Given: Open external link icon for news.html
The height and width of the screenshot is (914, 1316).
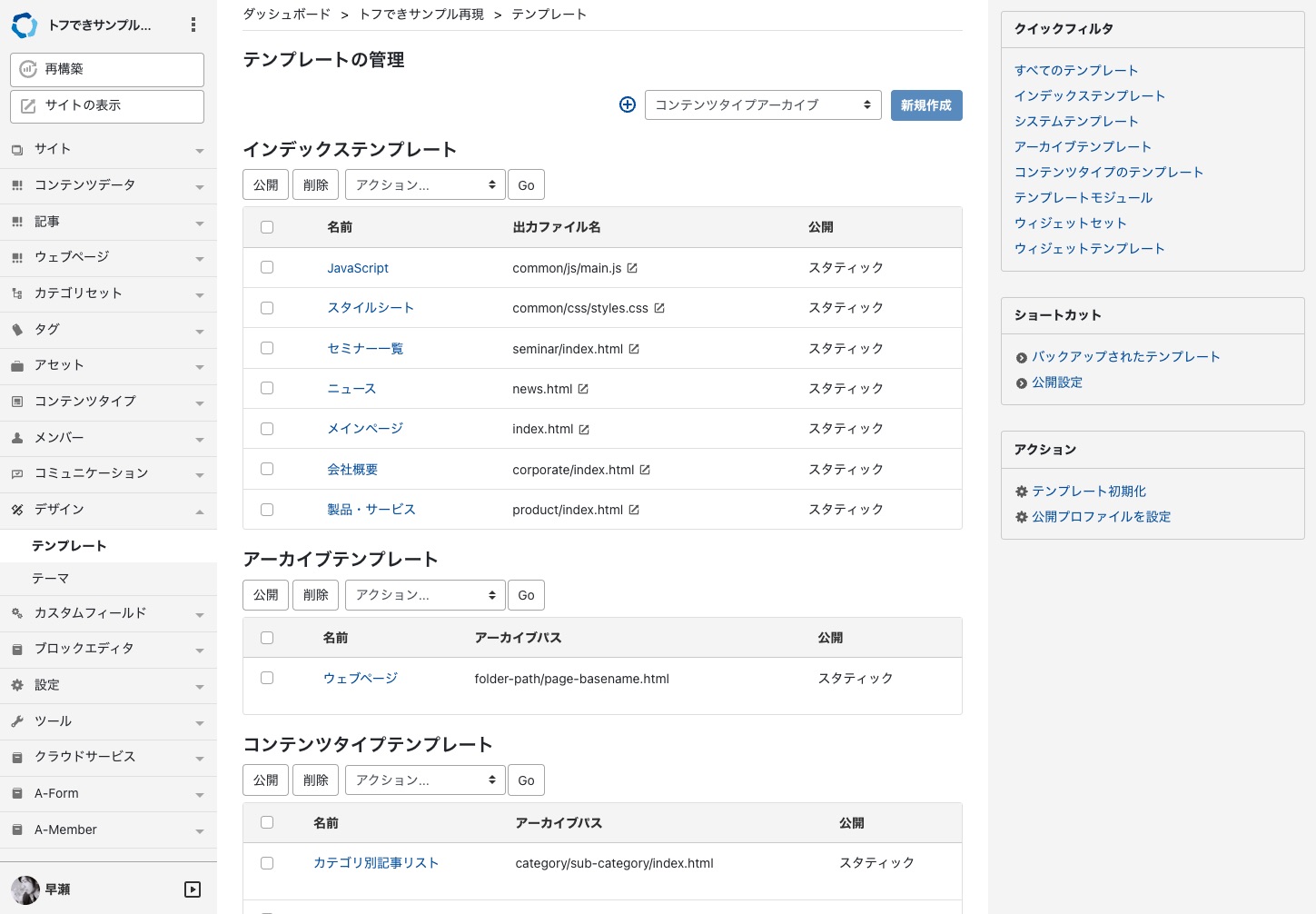Looking at the screenshot, I should coord(583,389).
